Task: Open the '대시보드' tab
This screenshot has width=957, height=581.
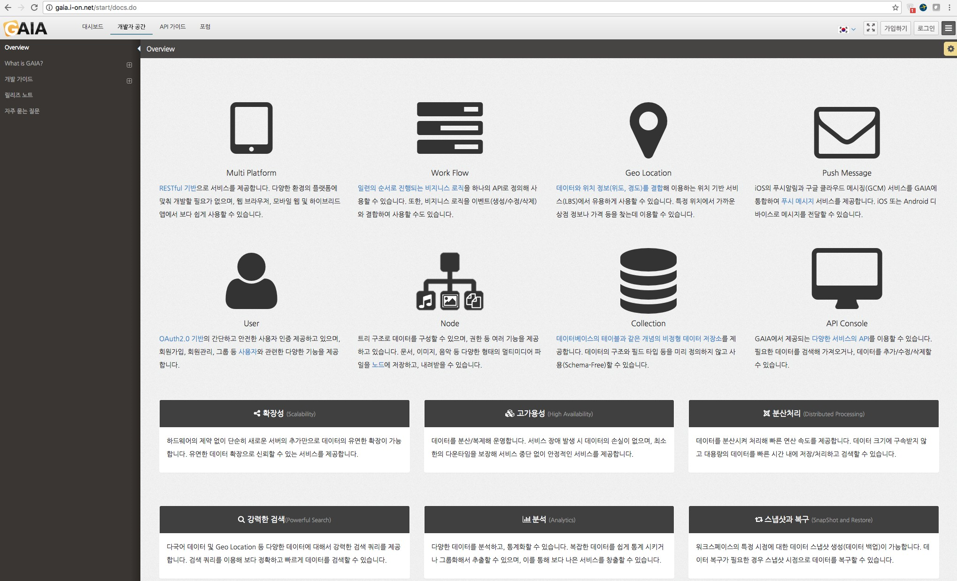Action: 92,27
